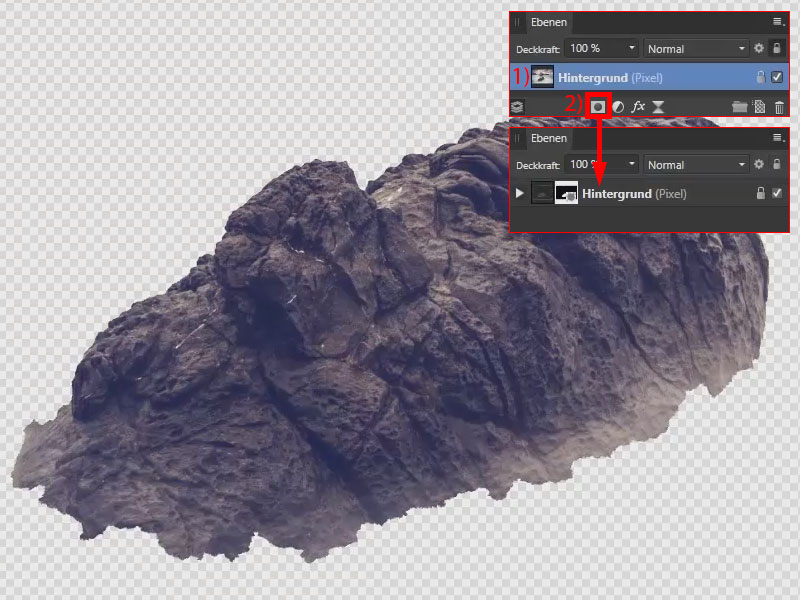Image resolution: width=800 pixels, height=600 pixels.
Task: Click the black-and-white mask thumbnail in the lower panel
Action: (x=566, y=193)
